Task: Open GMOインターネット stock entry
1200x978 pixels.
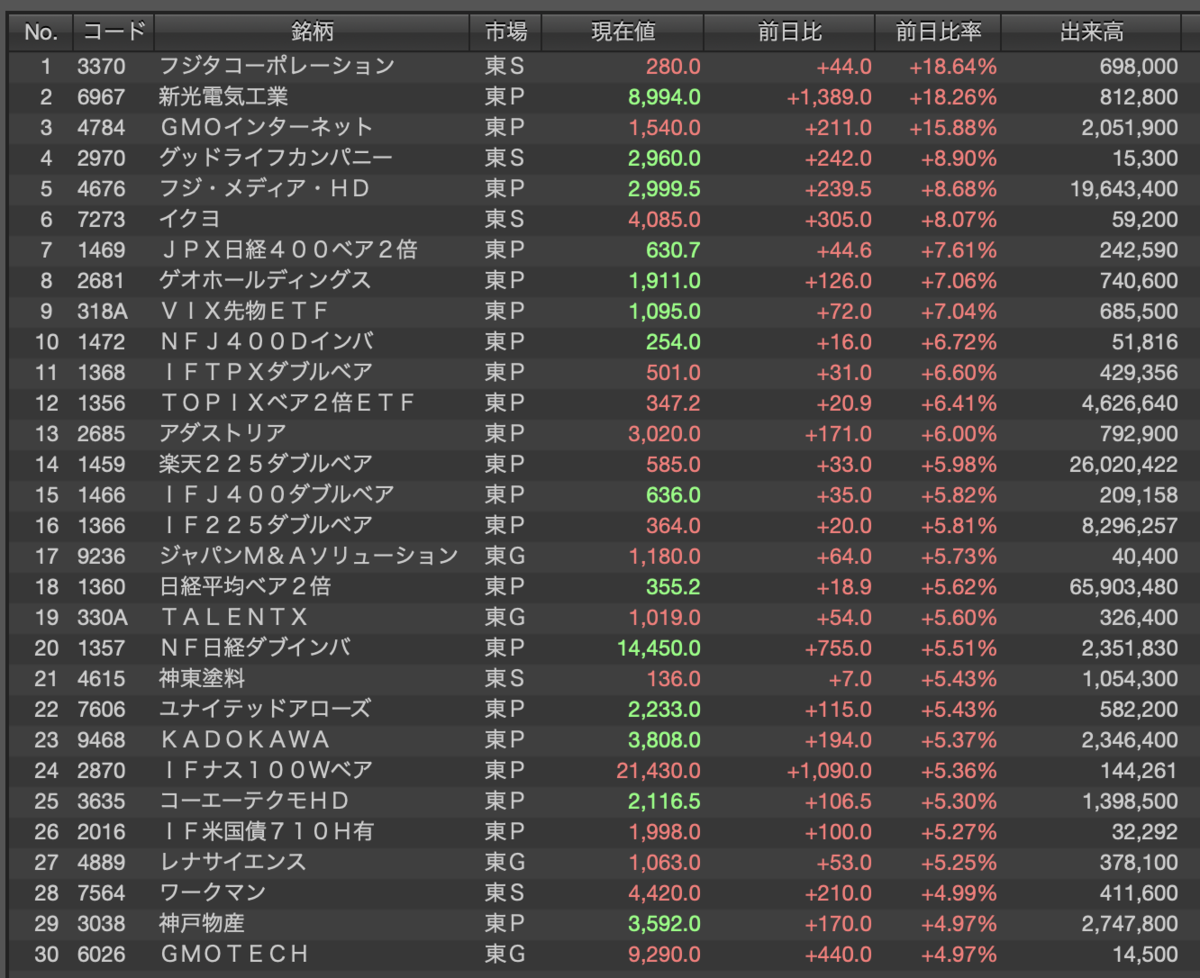Action: click(266, 128)
